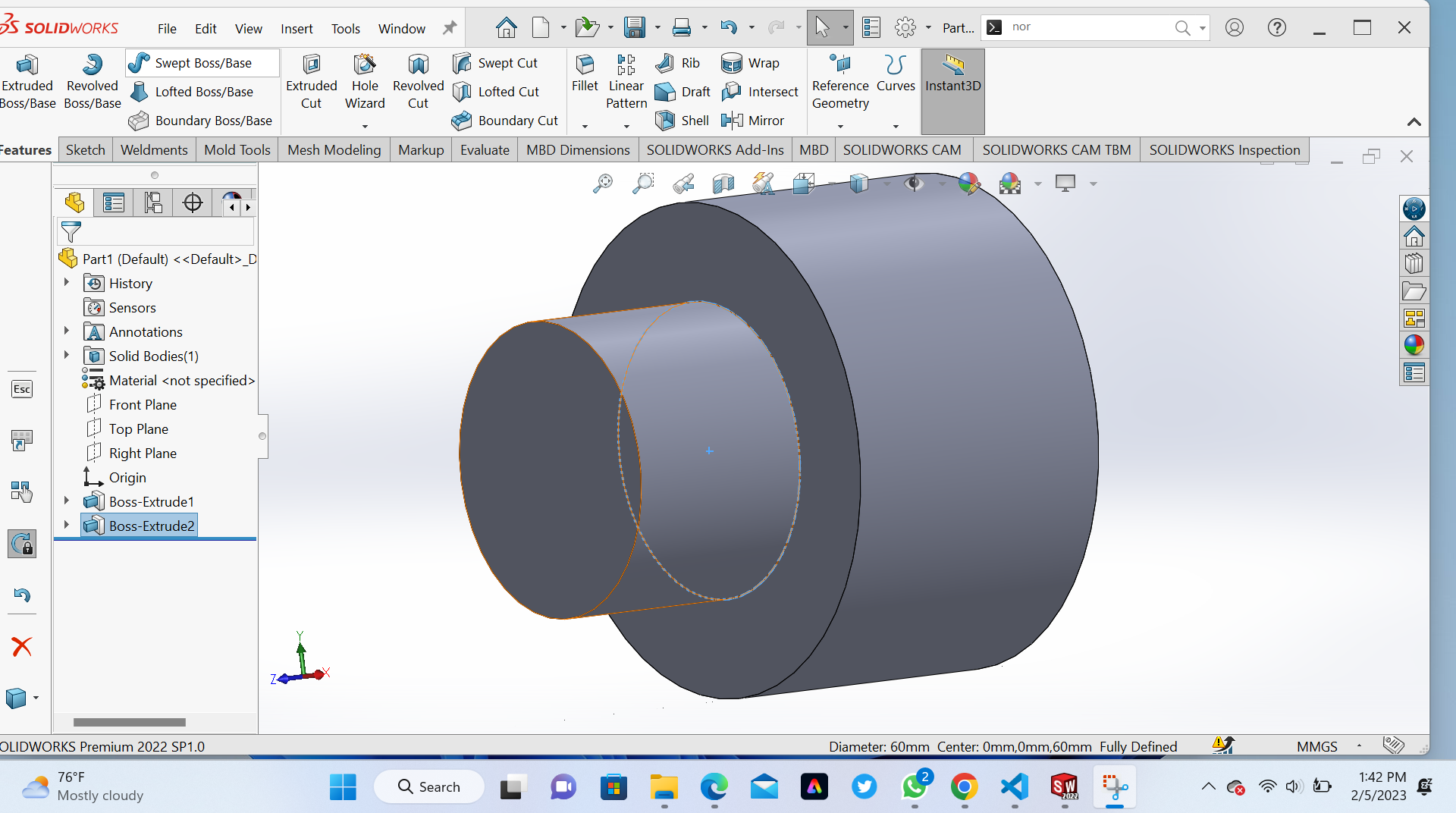The width and height of the screenshot is (1456, 813).
Task: Open the ConfigurationManager tab
Action: pyautogui.click(x=153, y=202)
